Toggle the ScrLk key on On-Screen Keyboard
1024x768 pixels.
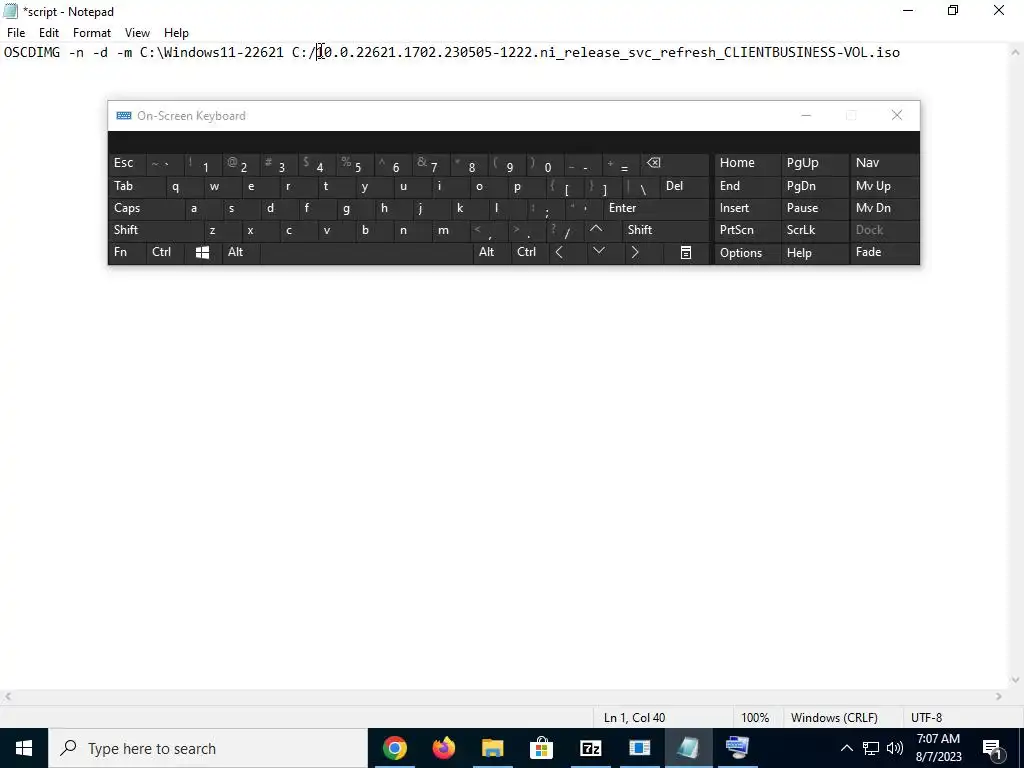point(814,230)
